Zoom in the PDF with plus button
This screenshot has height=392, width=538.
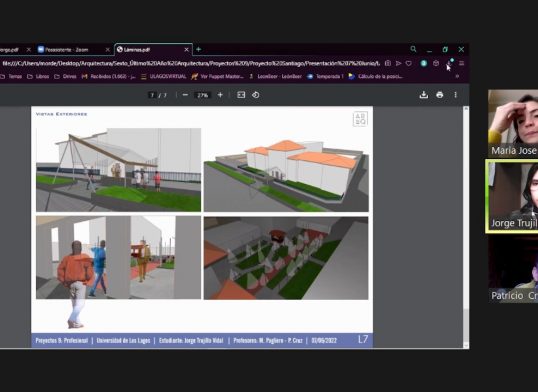220,95
